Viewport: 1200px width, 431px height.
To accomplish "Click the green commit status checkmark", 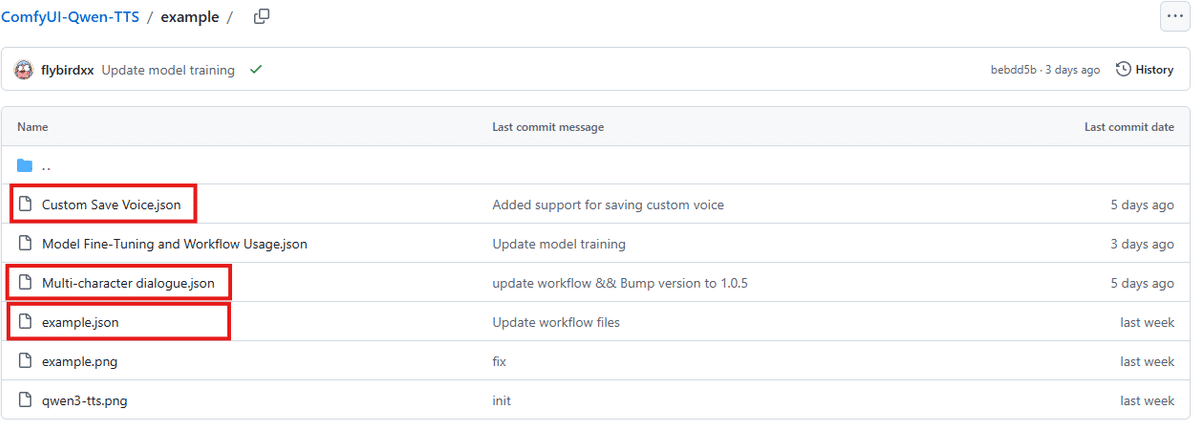I will click(256, 70).
